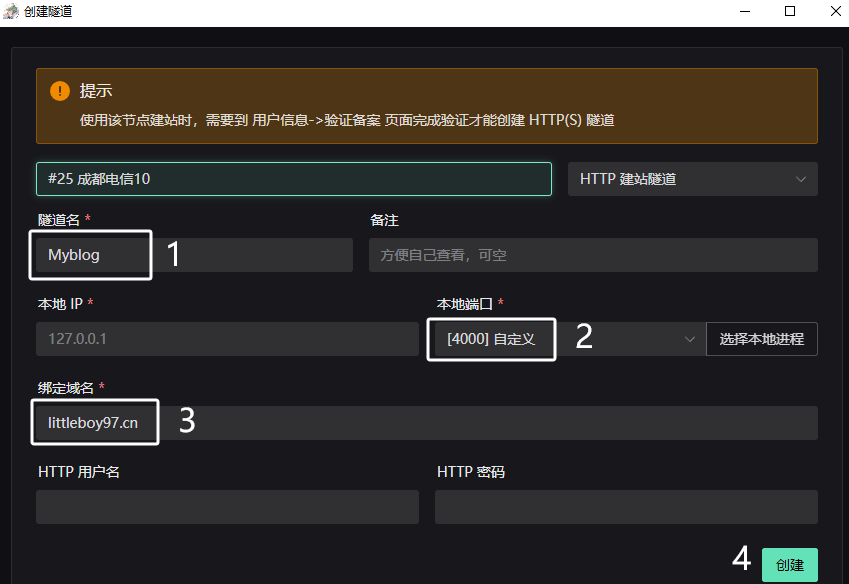Click the green 创建 button
This screenshot has width=849, height=584.
789,565
